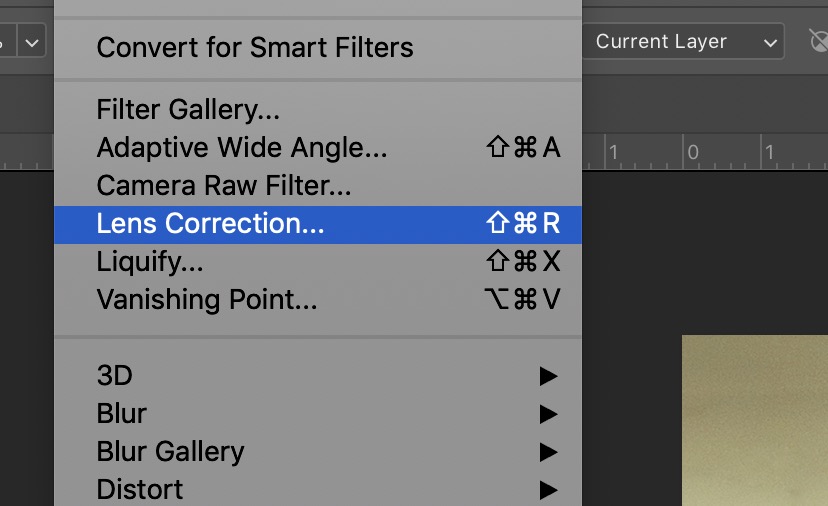Open the 3D filter submenu

tap(115, 376)
